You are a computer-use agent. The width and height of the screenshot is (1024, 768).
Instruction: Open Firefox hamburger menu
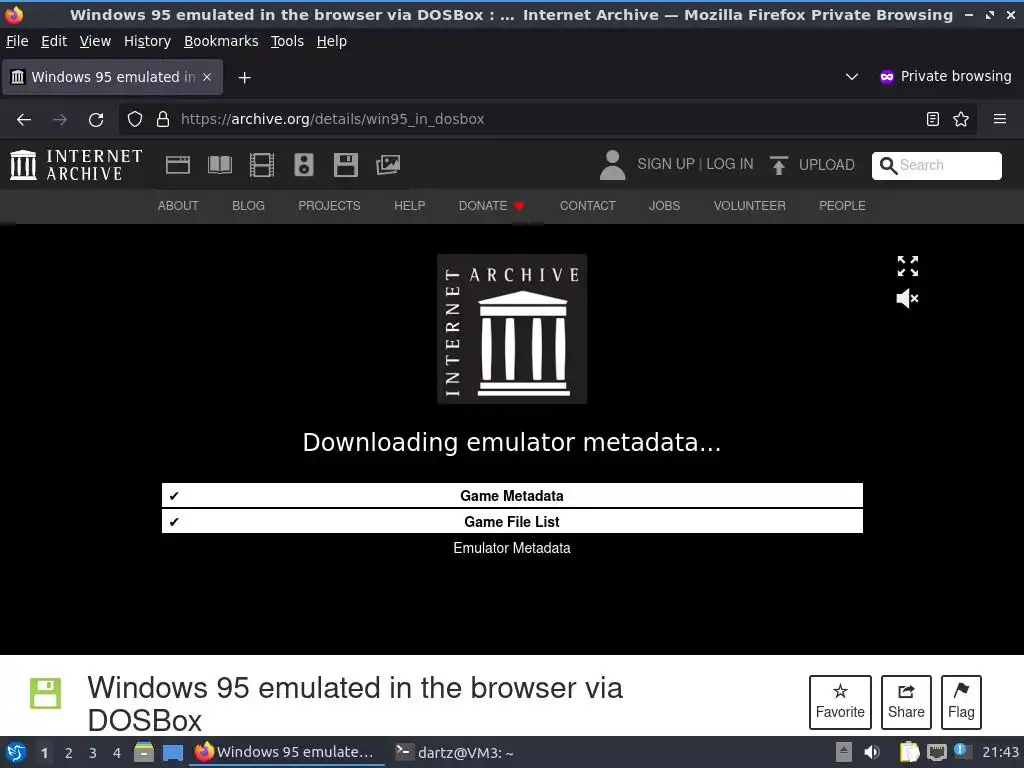click(999, 119)
